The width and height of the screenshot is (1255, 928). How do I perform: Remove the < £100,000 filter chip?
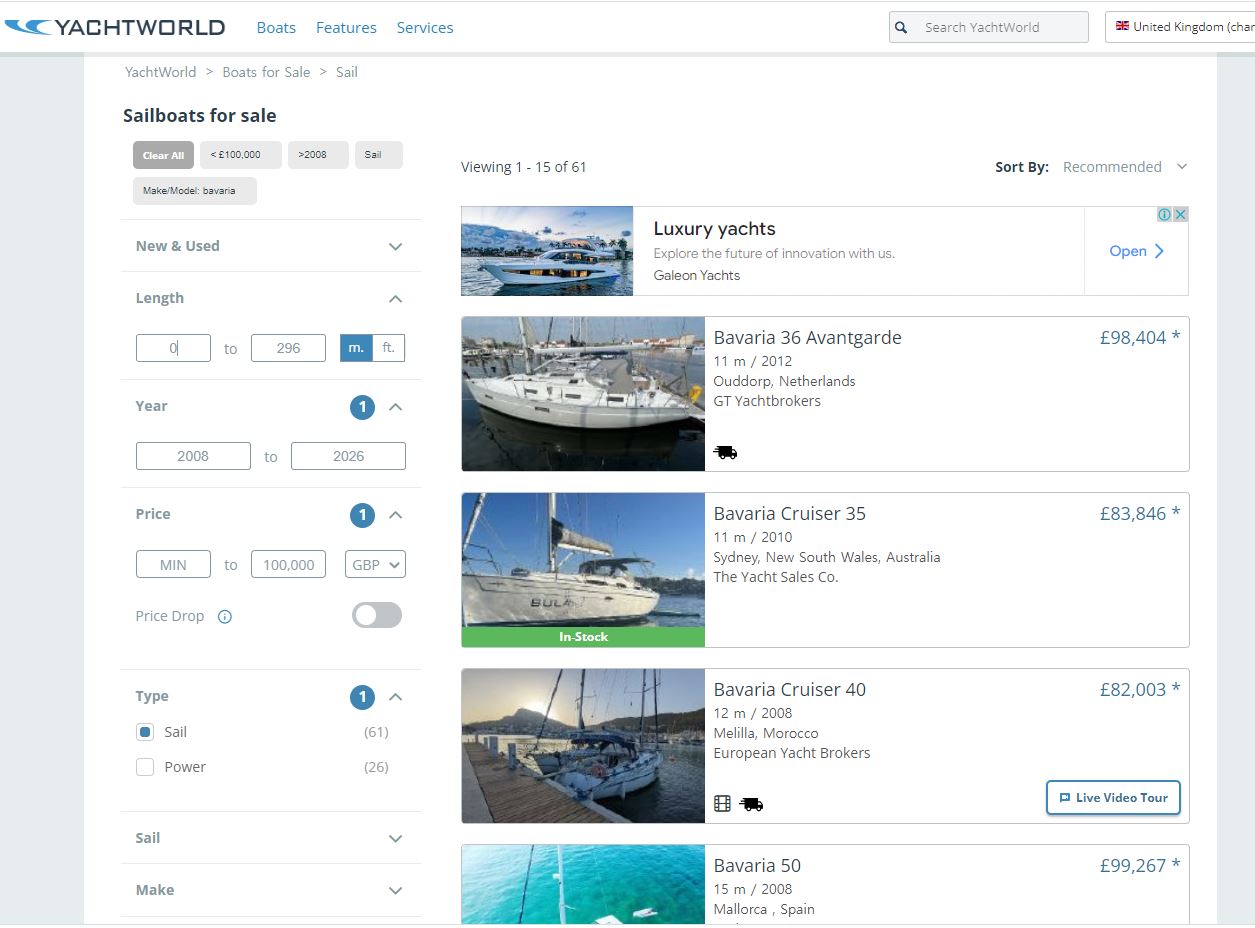coord(241,155)
